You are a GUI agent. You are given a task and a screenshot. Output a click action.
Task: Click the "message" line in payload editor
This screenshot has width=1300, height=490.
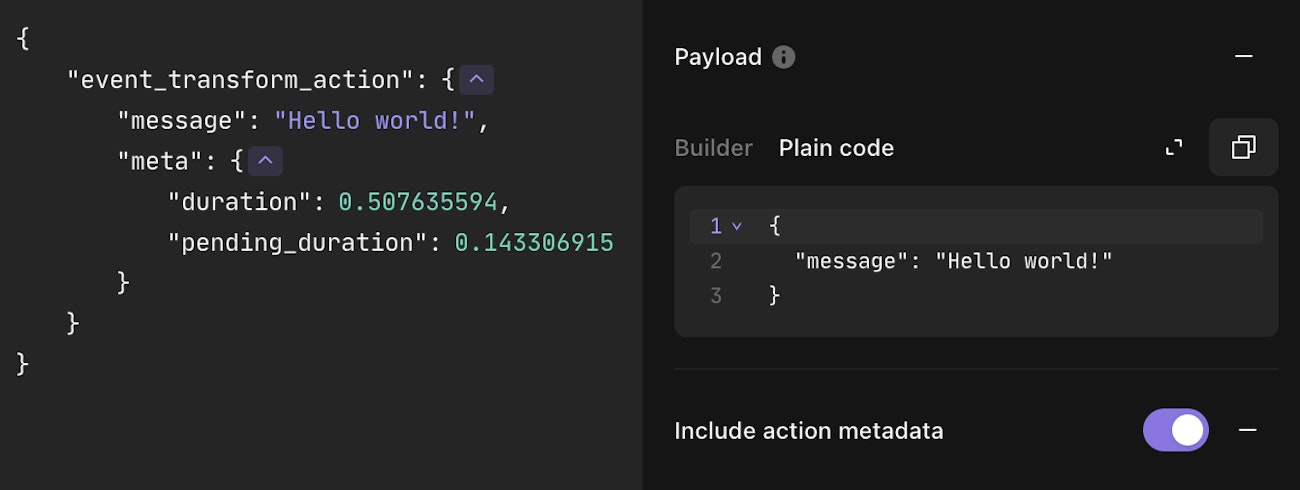pyautogui.click(x=953, y=262)
